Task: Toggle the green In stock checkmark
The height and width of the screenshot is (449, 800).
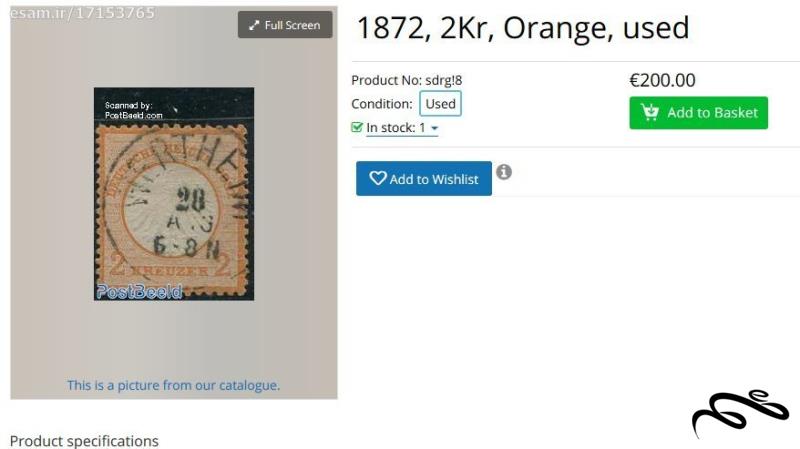Action: 357,127
